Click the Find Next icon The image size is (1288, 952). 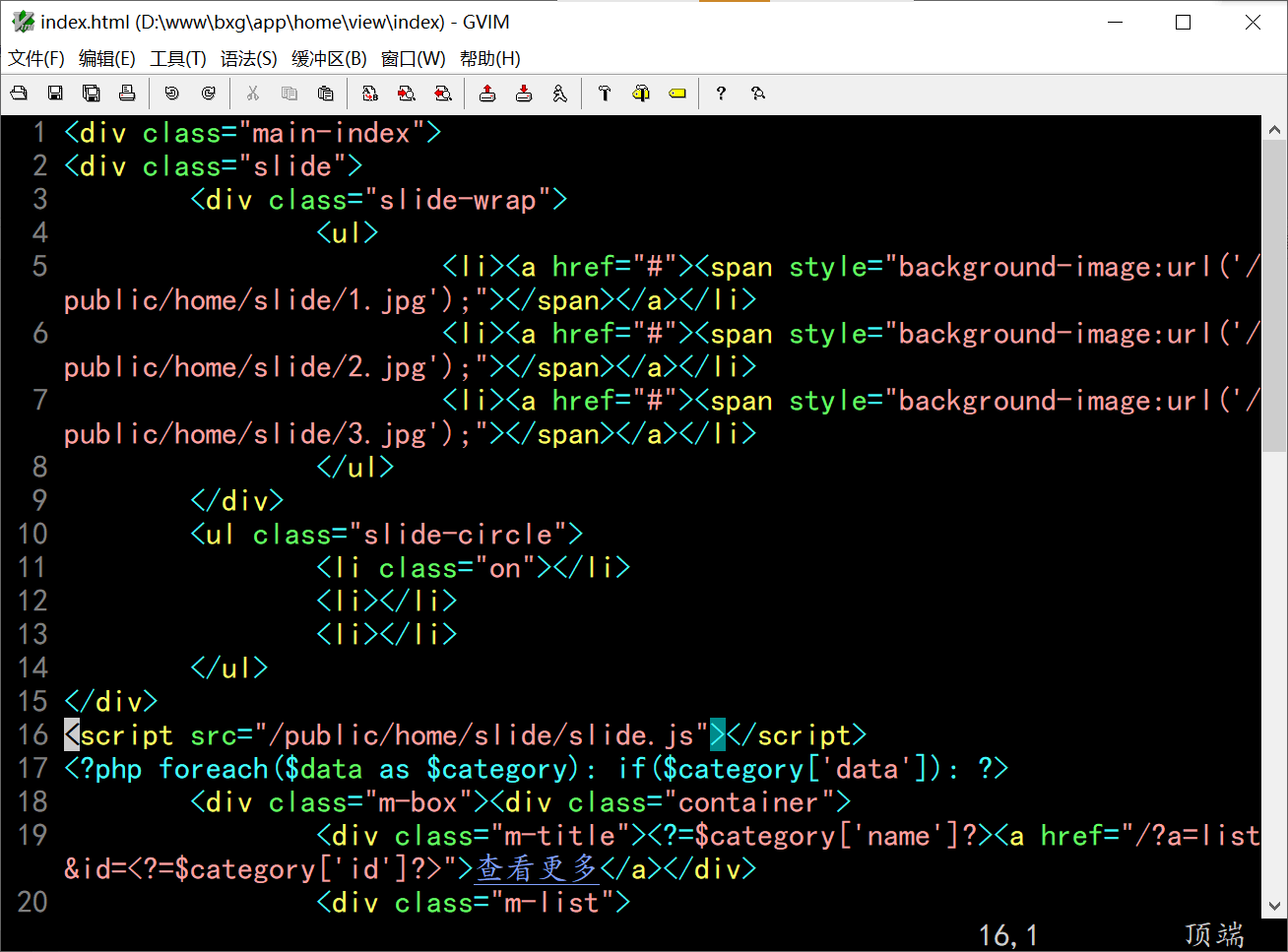(407, 94)
